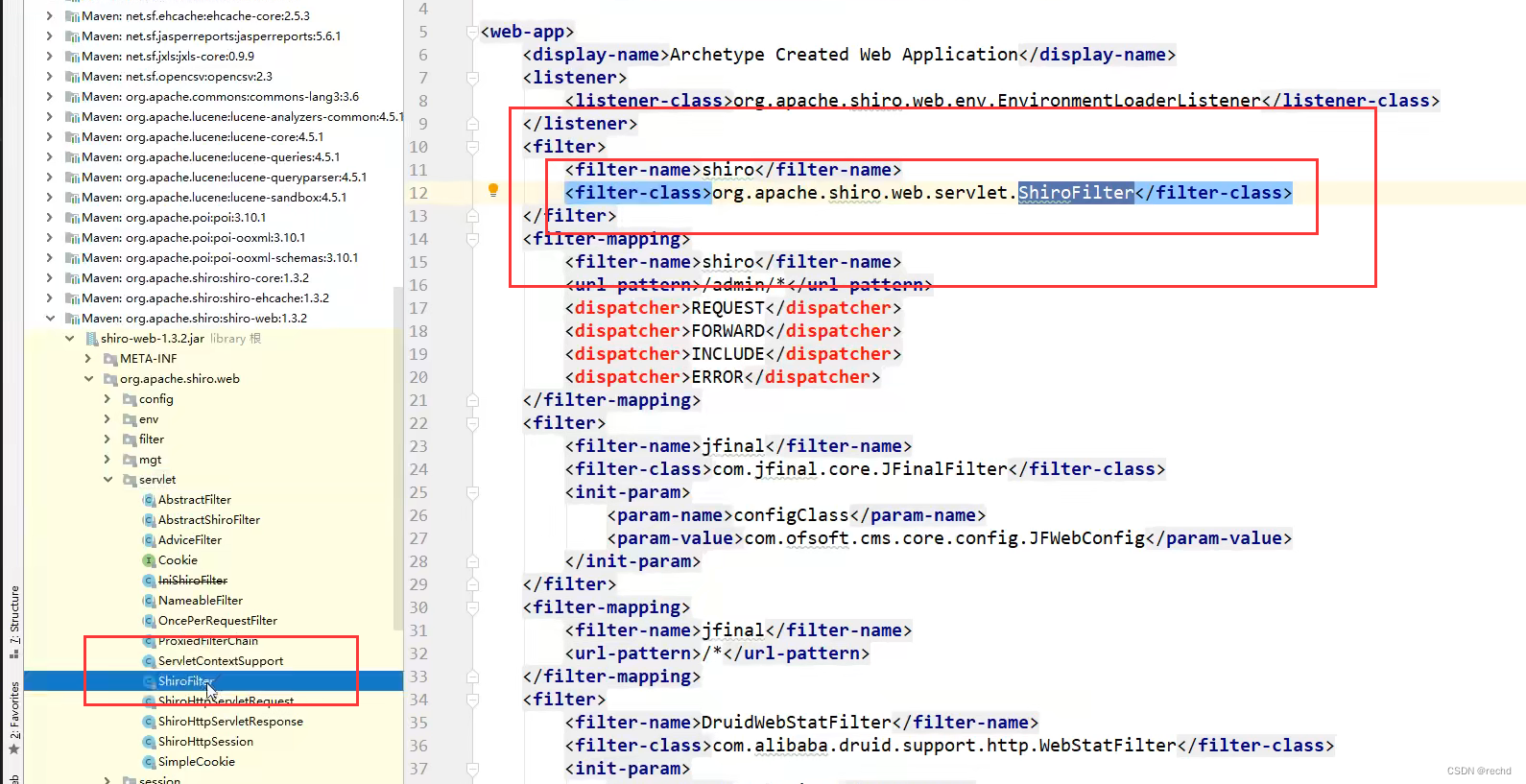Select the Cookie interface icon
The height and width of the screenshot is (784, 1526).
149,560
